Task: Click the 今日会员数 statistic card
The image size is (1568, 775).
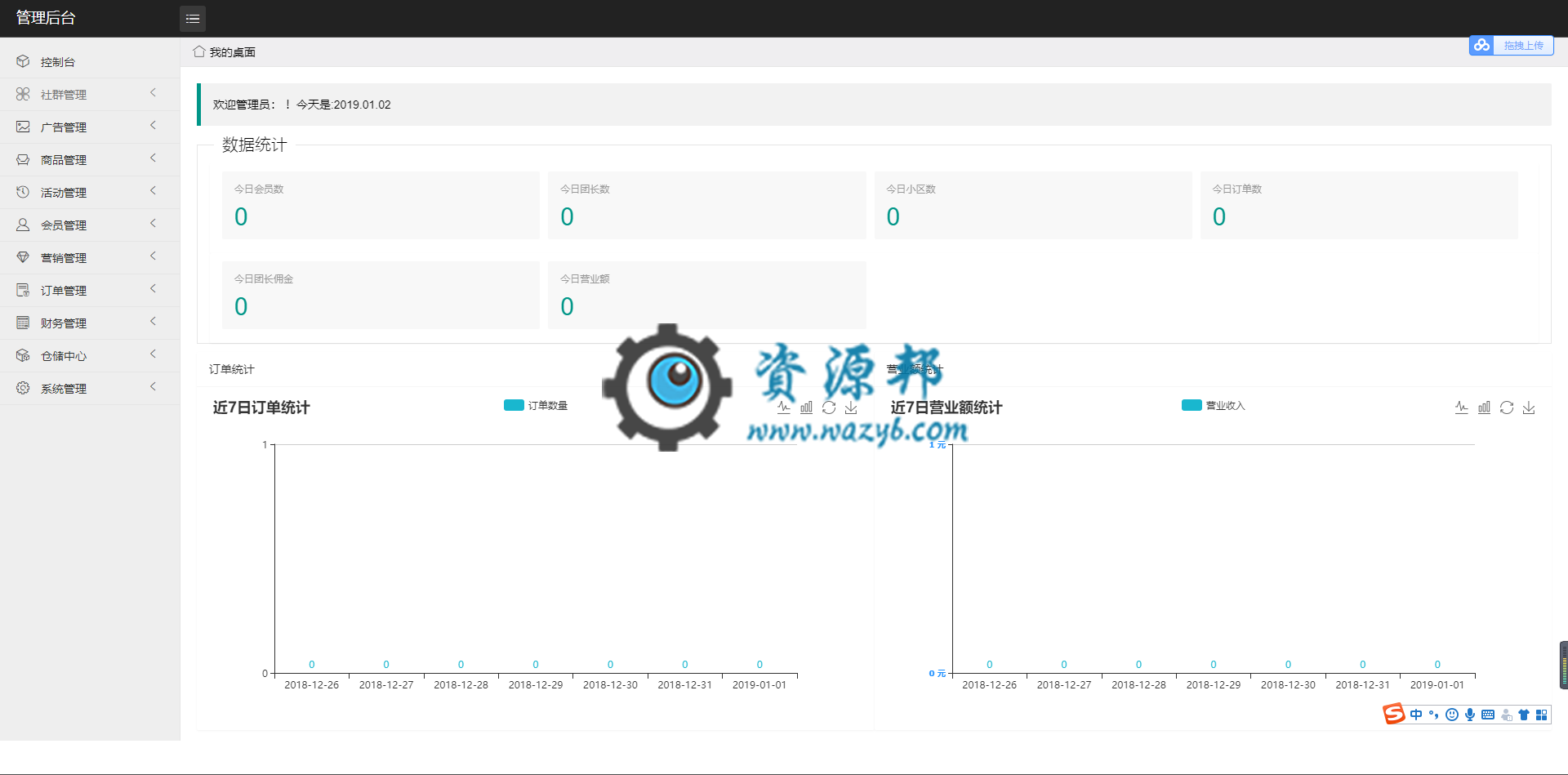Action: pos(381,205)
